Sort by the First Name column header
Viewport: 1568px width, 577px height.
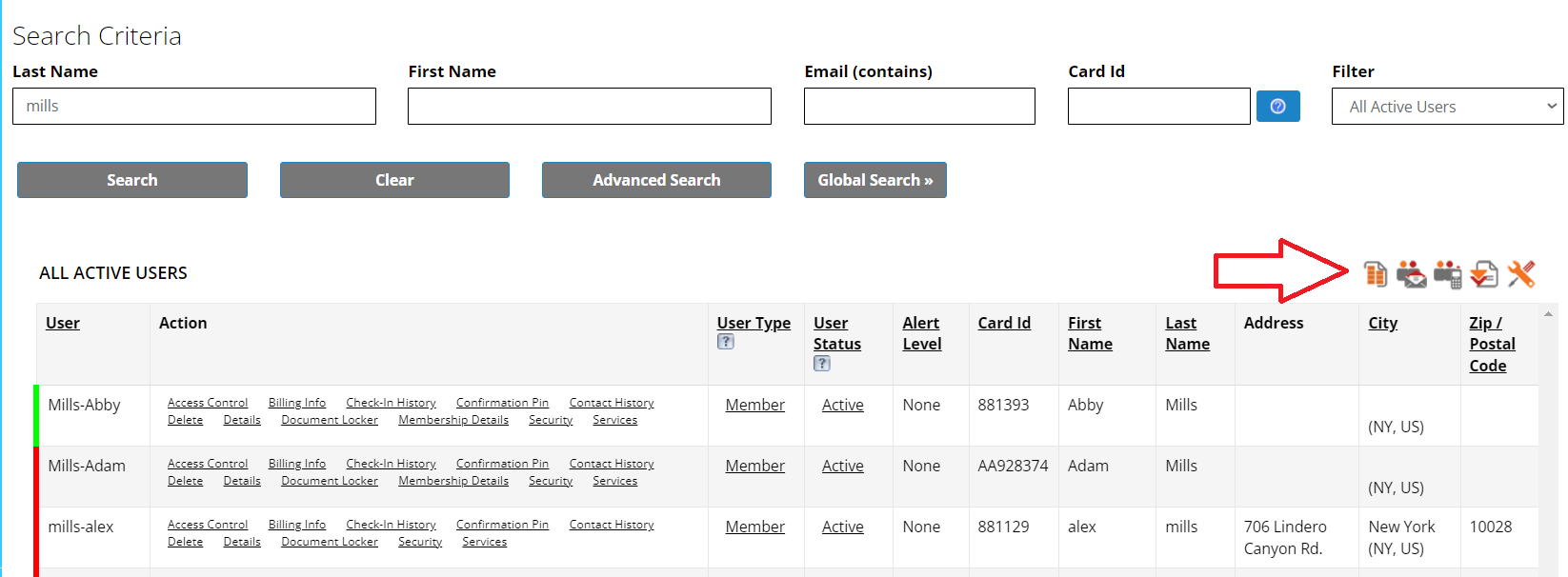[1090, 333]
